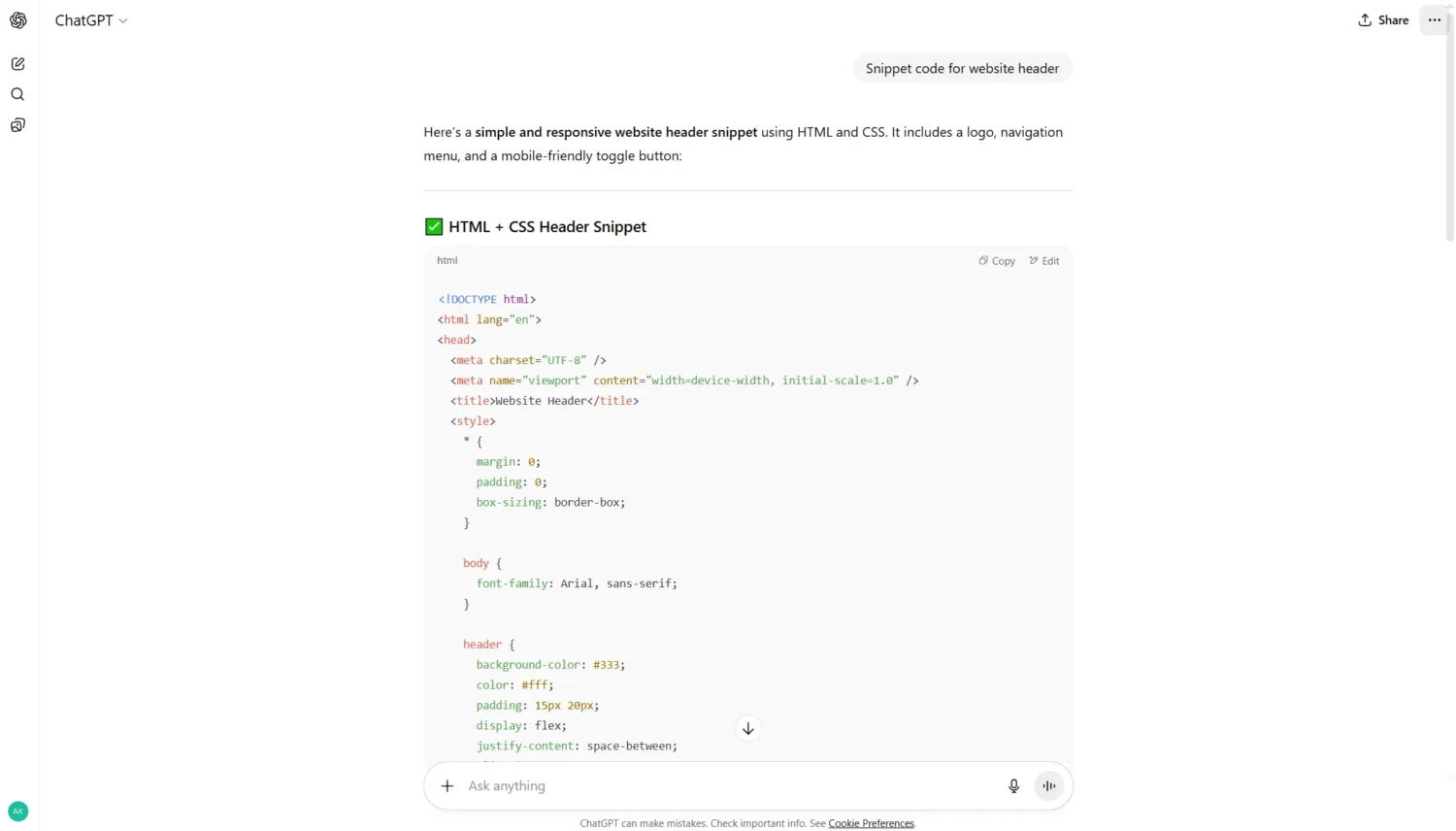Start dictation with the microphone icon
The image size is (1456, 831).
pyautogui.click(x=1013, y=785)
